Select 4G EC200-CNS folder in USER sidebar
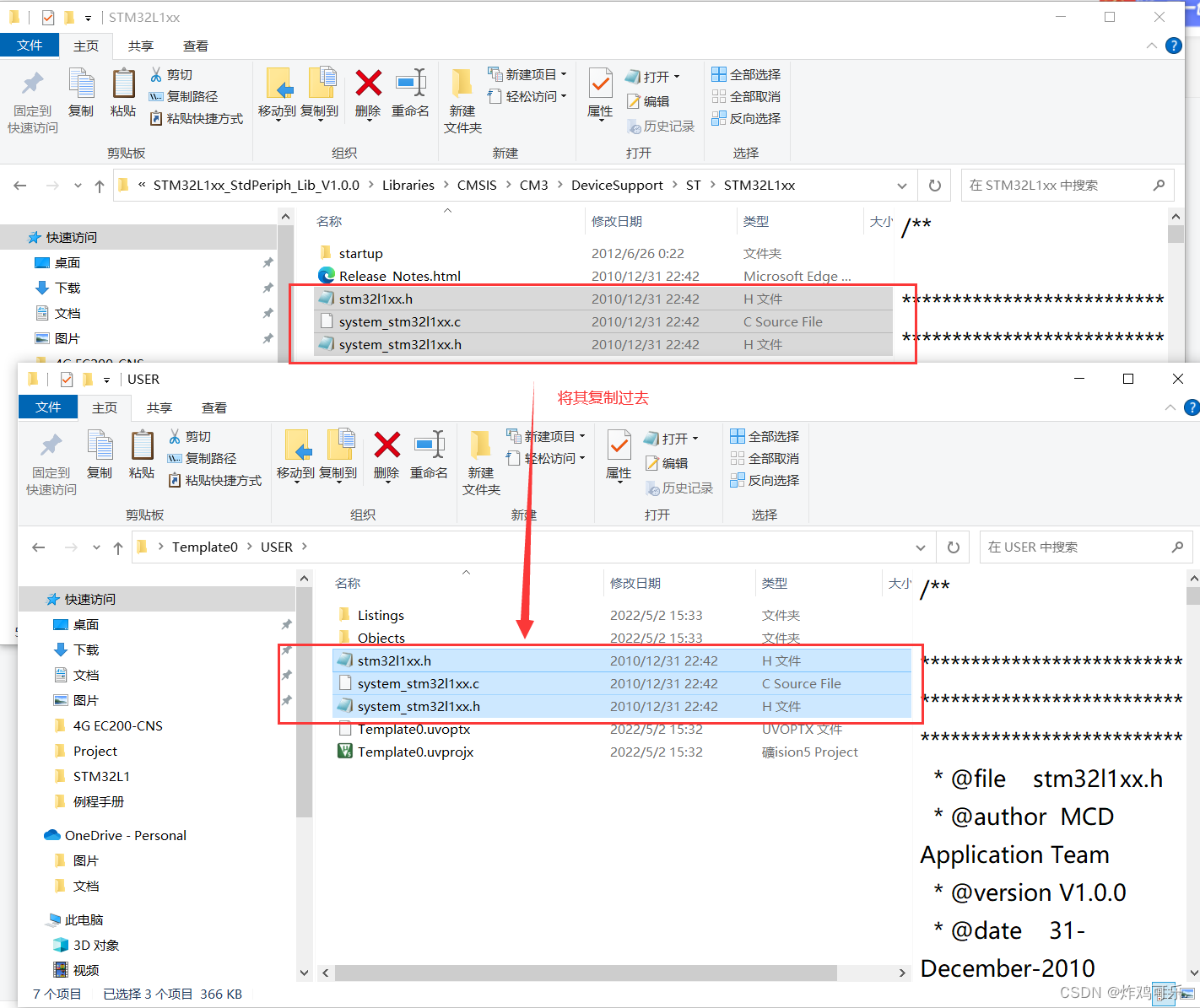The image size is (1200, 1008). tap(117, 726)
